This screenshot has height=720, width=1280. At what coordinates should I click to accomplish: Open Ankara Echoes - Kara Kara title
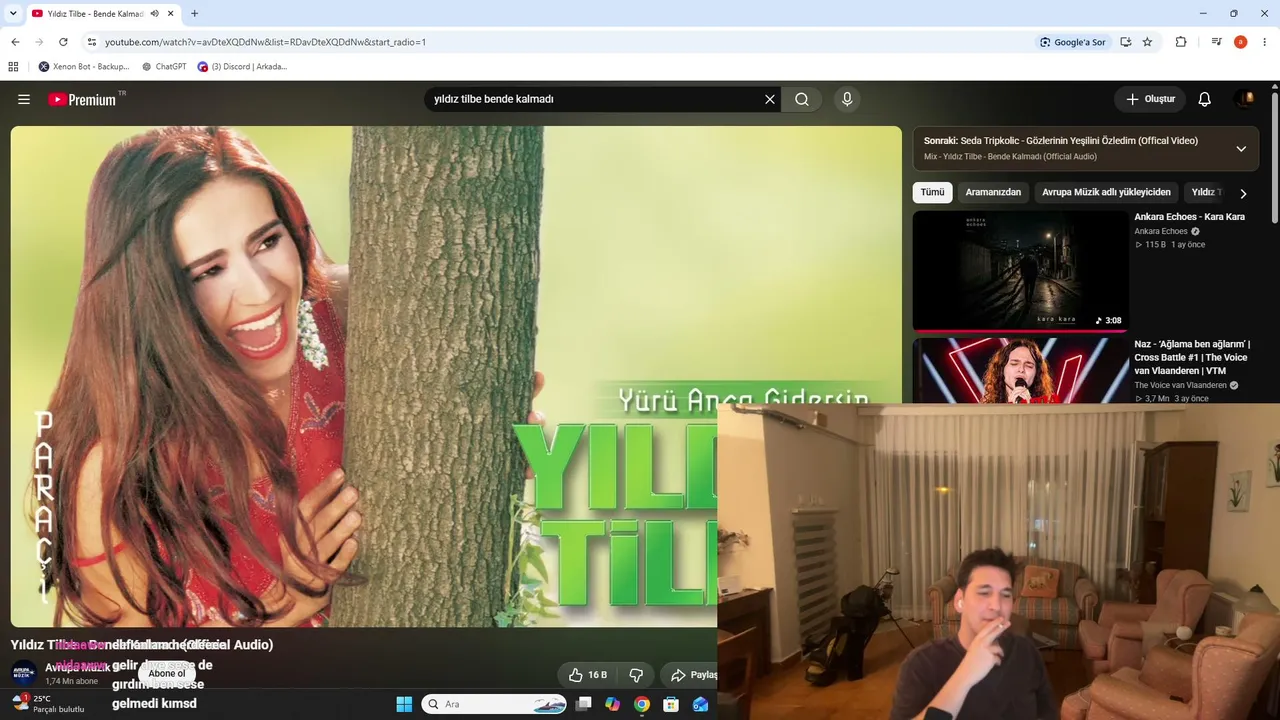[1189, 217]
